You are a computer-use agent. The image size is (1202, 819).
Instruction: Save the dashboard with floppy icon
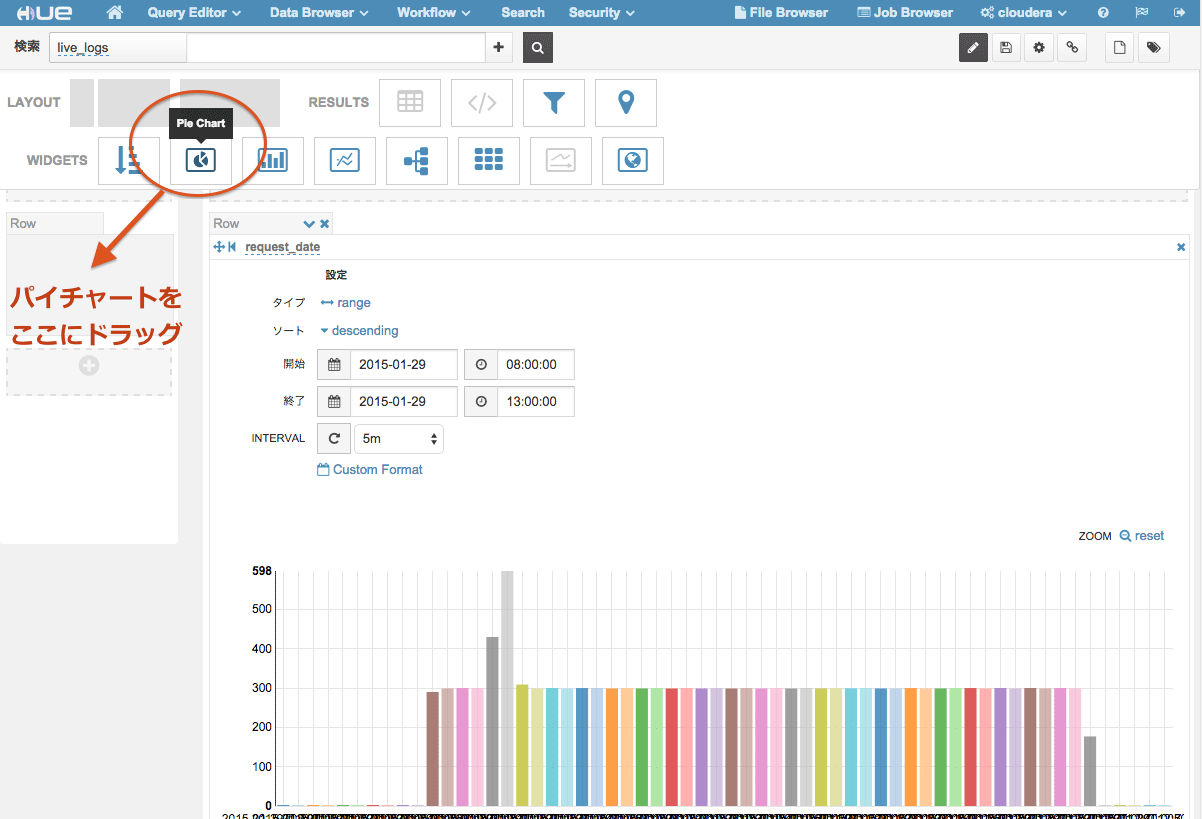click(x=1006, y=47)
